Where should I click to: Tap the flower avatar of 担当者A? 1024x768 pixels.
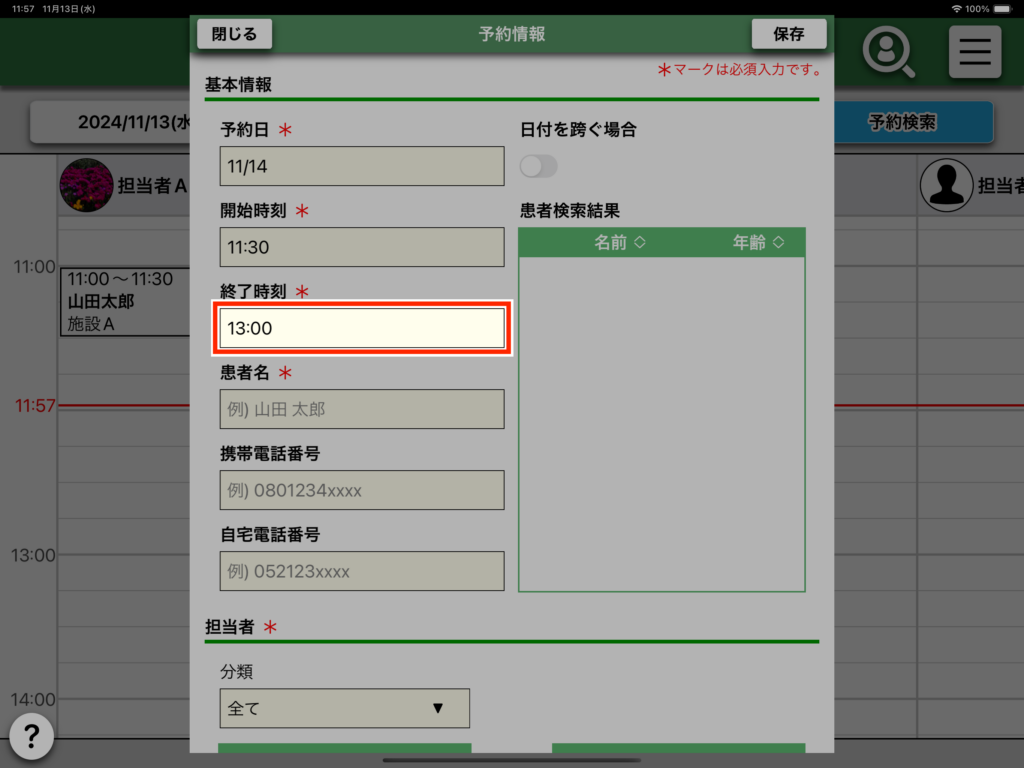click(x=86, y=185)
